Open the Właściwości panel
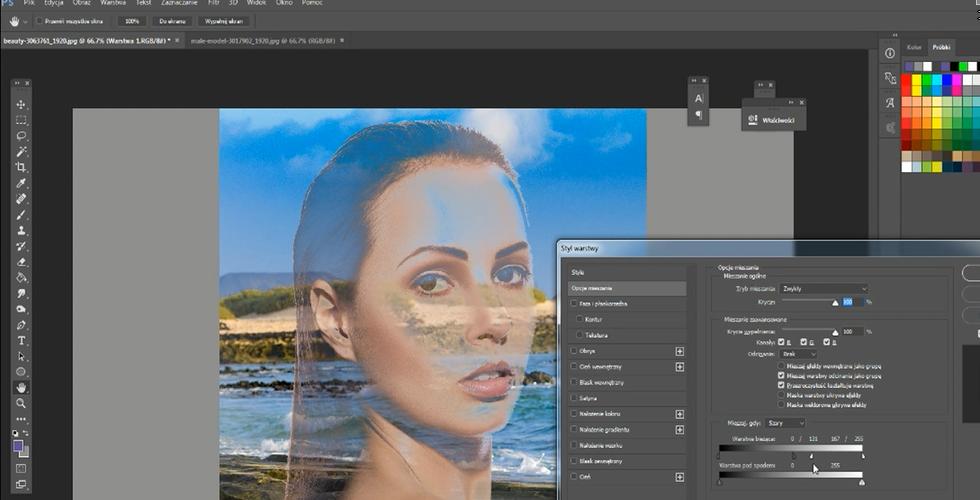980x500 pixels. click(773, 119)
